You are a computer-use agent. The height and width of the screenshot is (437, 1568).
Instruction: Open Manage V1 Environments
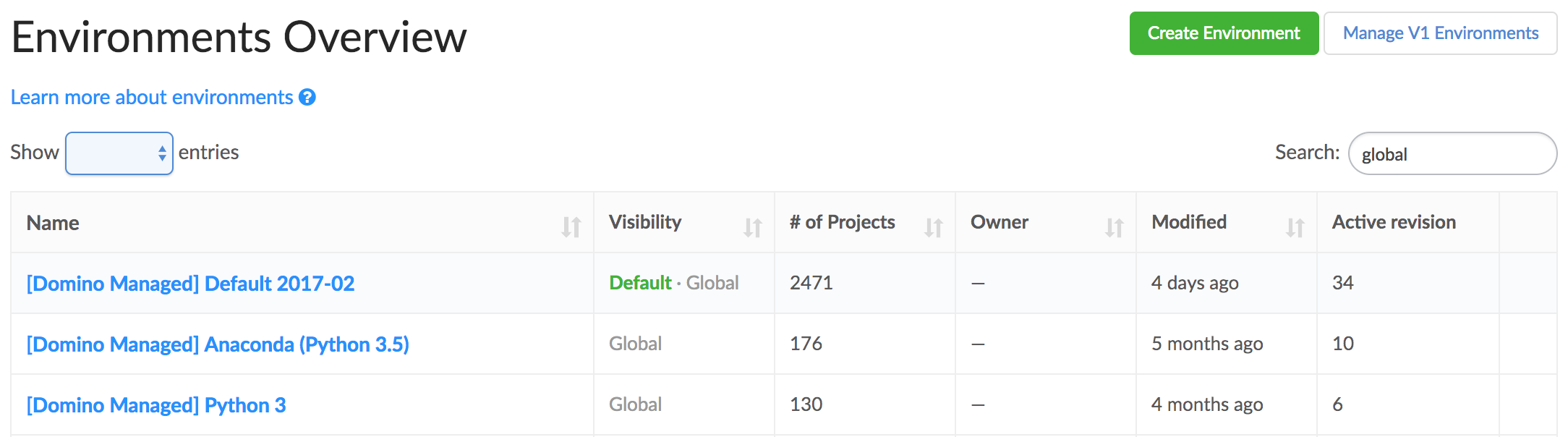click(x=1440, y=33)
